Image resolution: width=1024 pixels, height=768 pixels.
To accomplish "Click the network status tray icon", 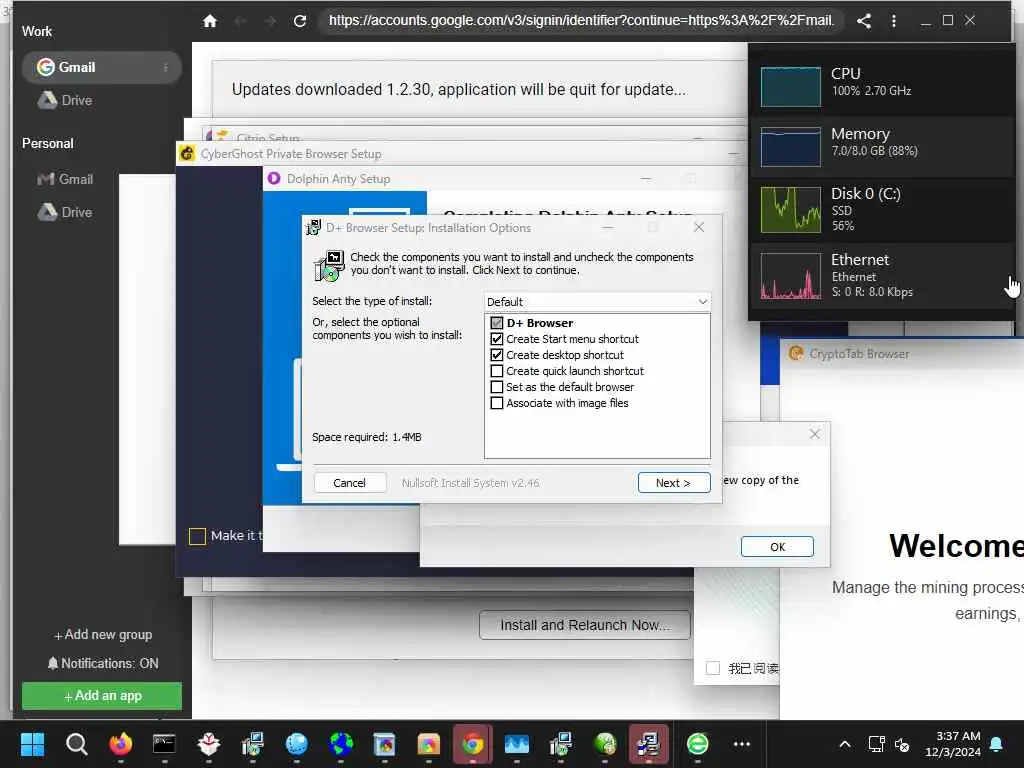I will click(876, 744).
